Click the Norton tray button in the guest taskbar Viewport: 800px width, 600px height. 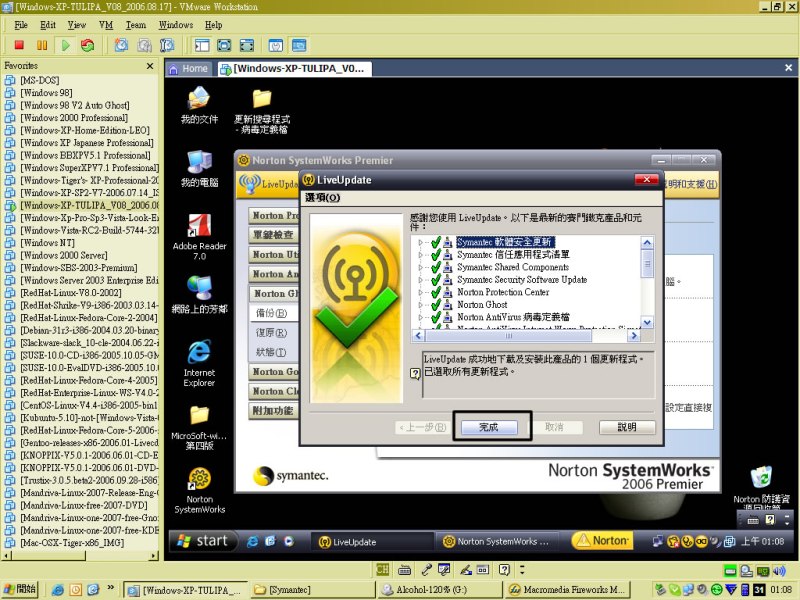(x=602, y=540)
